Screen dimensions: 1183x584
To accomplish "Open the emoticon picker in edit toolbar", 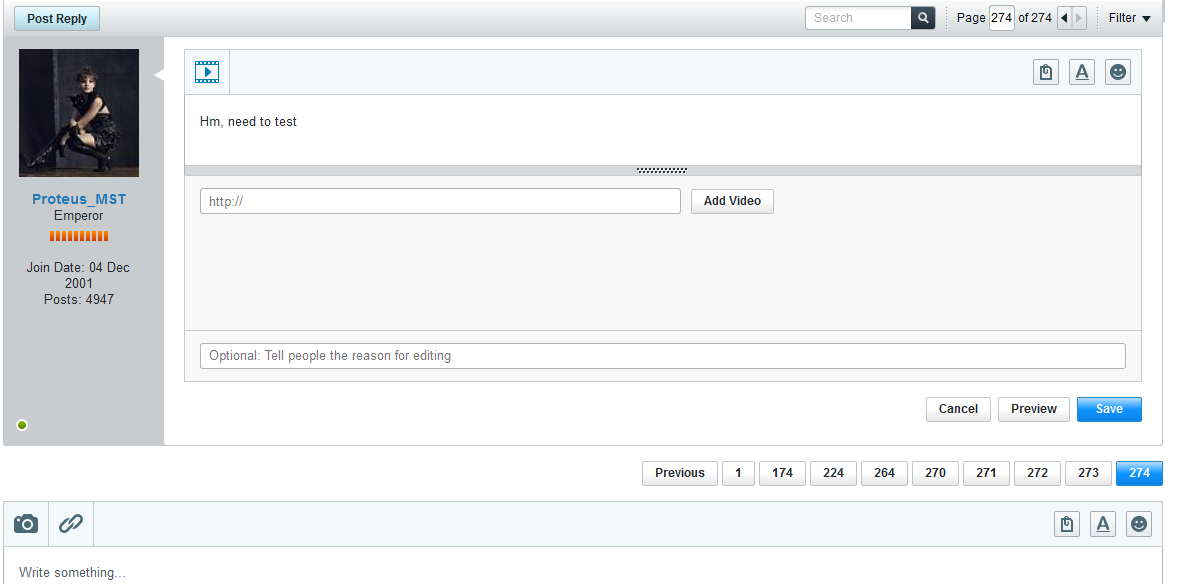I will click(x=1117, y=72).
